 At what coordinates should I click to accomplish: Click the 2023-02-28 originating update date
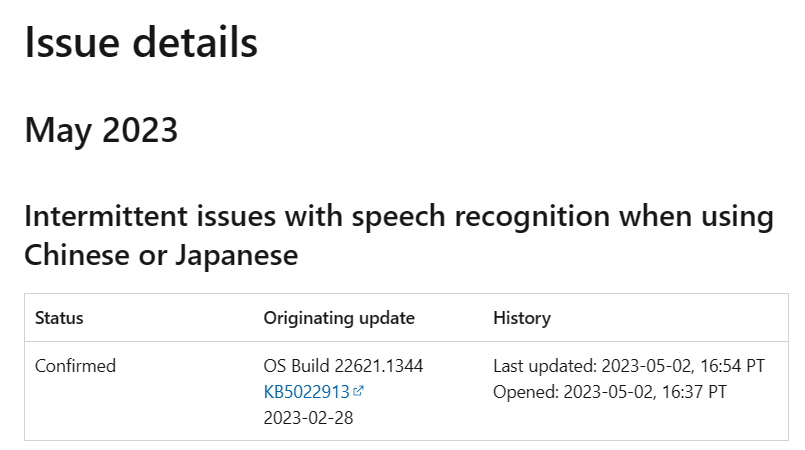pos(308,418)
